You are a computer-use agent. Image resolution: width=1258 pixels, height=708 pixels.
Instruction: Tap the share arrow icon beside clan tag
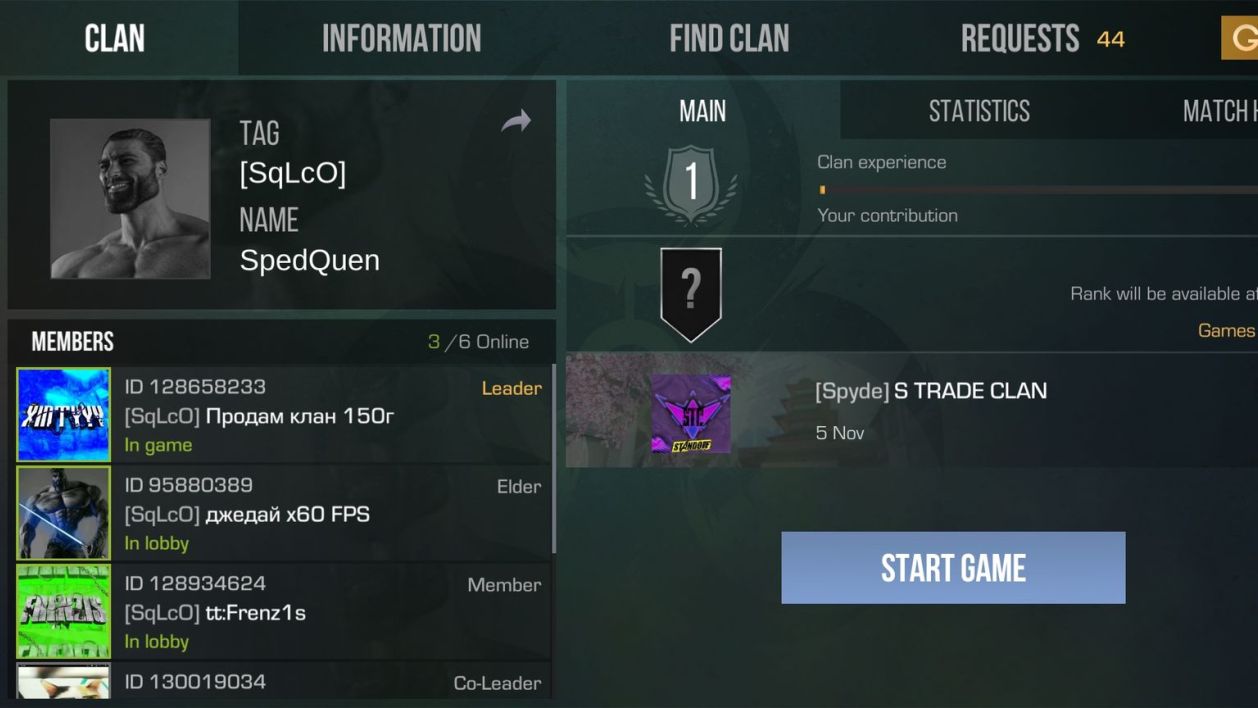(x=516, y=122)
